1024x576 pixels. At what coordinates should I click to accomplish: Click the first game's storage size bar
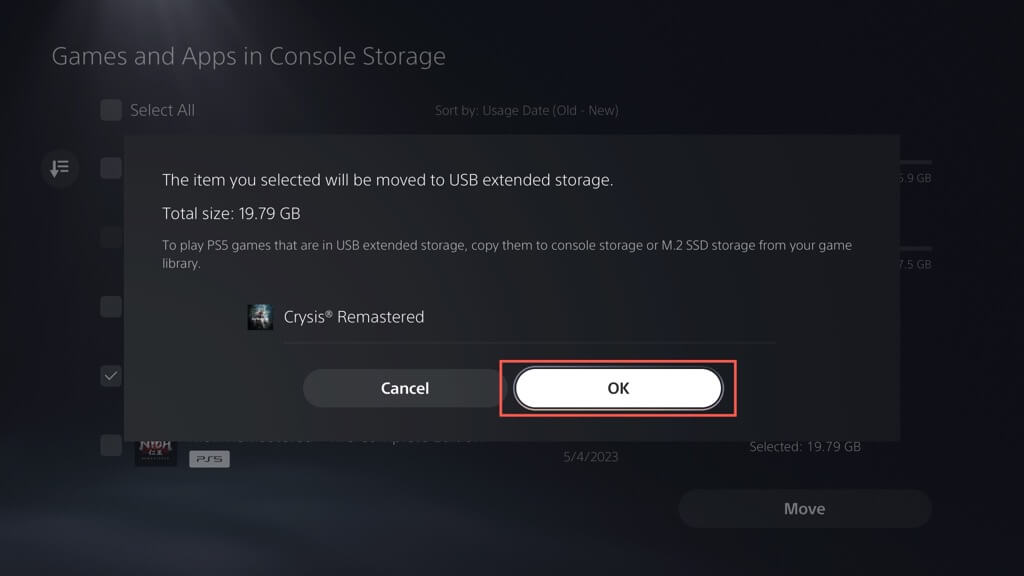(x=916, y=162)
